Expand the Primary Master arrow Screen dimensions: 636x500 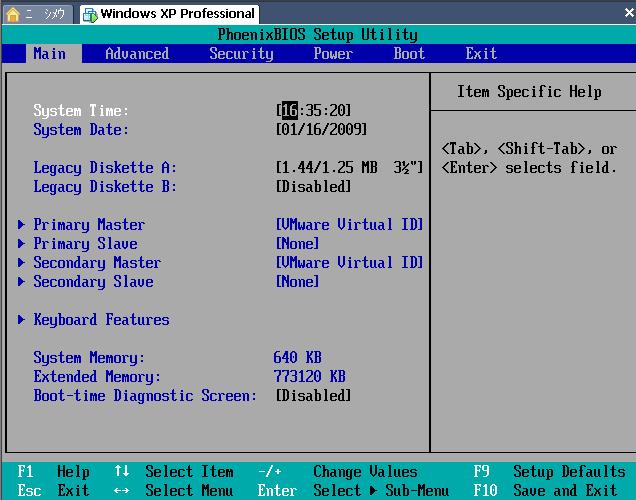21,224
